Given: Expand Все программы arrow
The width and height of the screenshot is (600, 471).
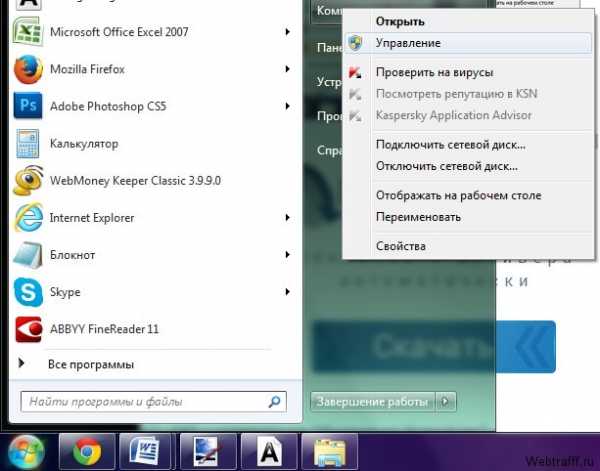Looking at the screenshot, I should 21,363.
